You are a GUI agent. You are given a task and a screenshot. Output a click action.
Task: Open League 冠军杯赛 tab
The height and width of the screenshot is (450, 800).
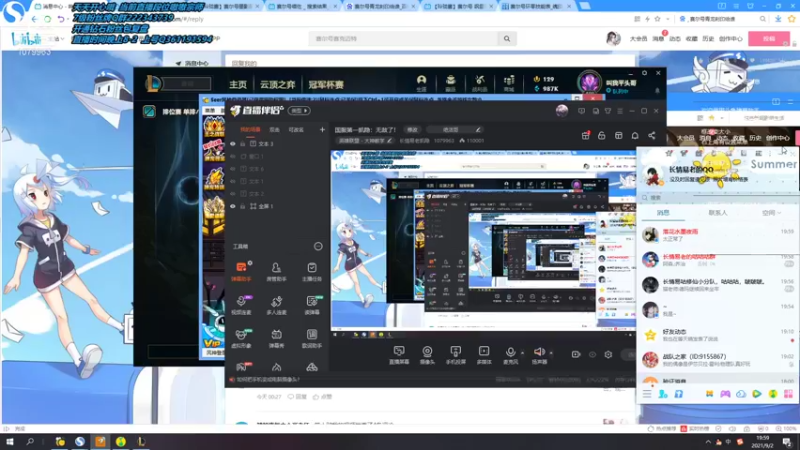coord(326,85)
